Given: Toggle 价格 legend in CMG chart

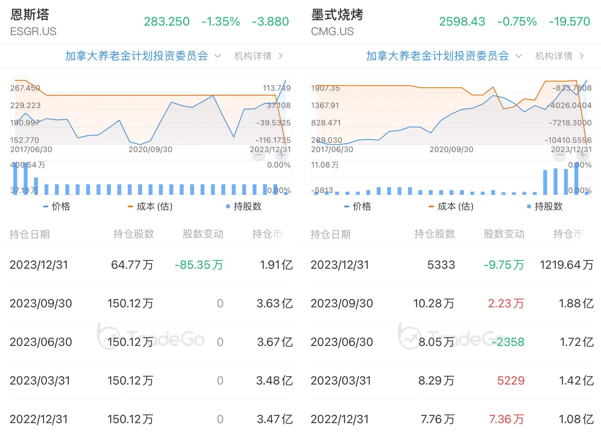Looking at the screenshot, I should click(358, 207).
